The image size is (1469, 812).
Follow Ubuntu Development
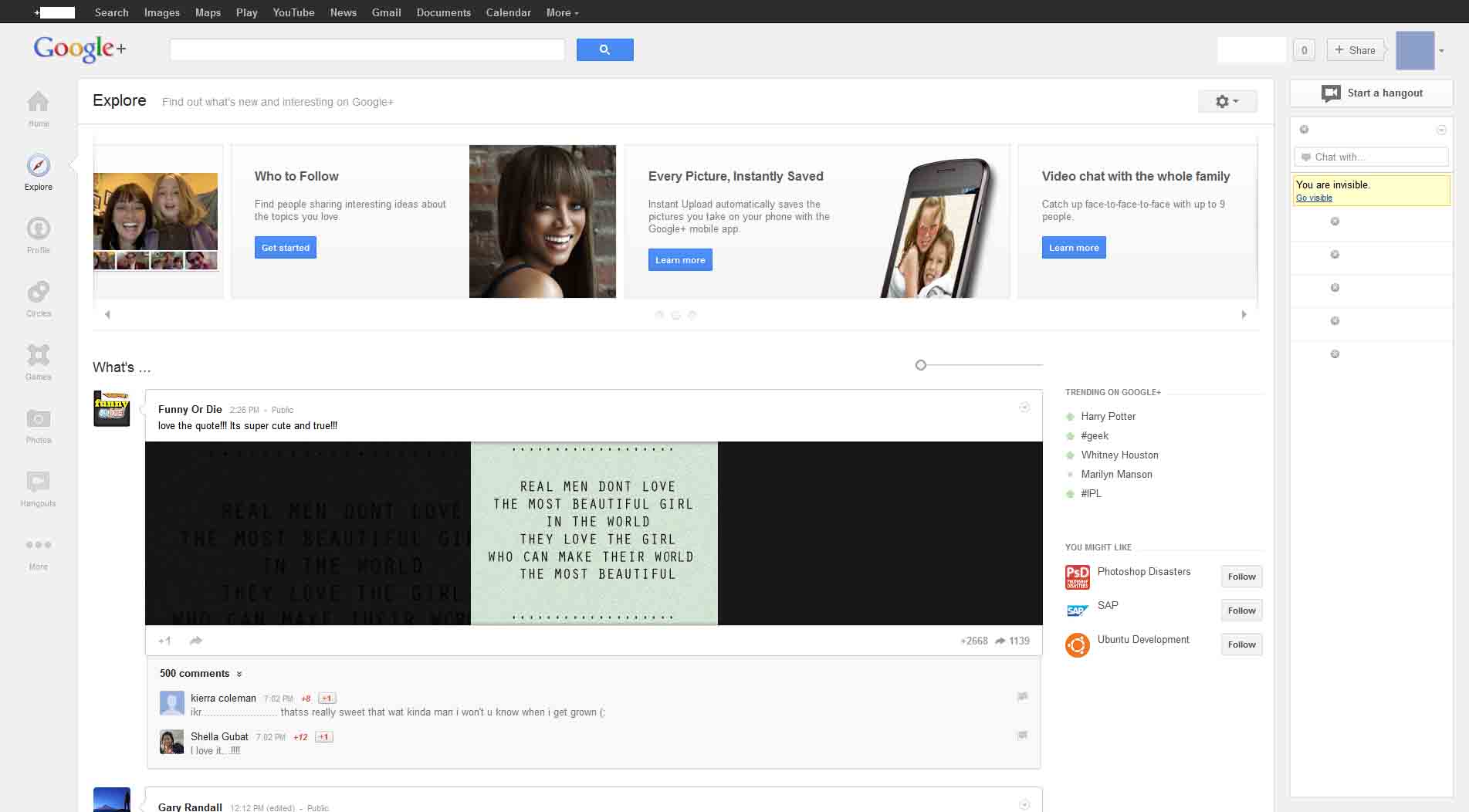[x=1241, y=645]
